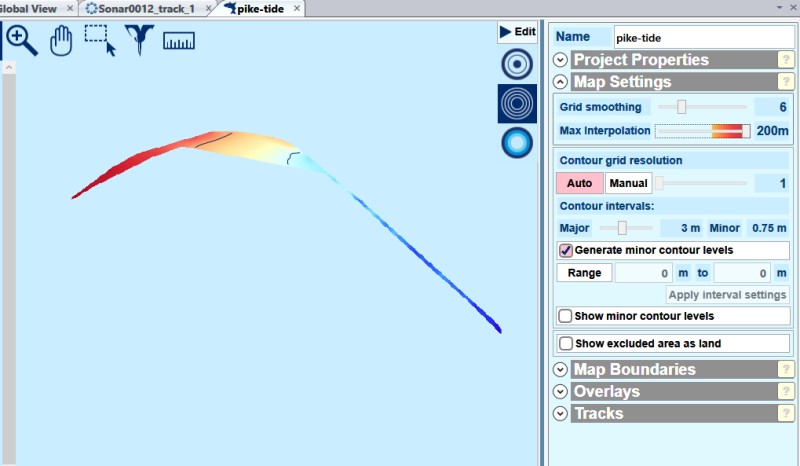The width and height of the screenshot is (800, 466).
Task: Select the ruler measurement tool
Action: click(x=178, y=41)
